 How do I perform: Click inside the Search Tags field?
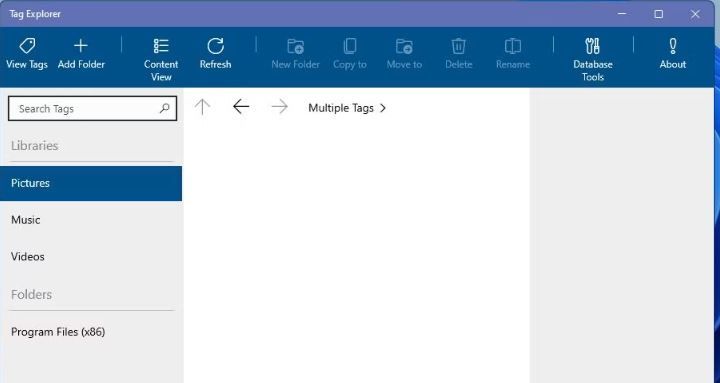coord(92,108)
